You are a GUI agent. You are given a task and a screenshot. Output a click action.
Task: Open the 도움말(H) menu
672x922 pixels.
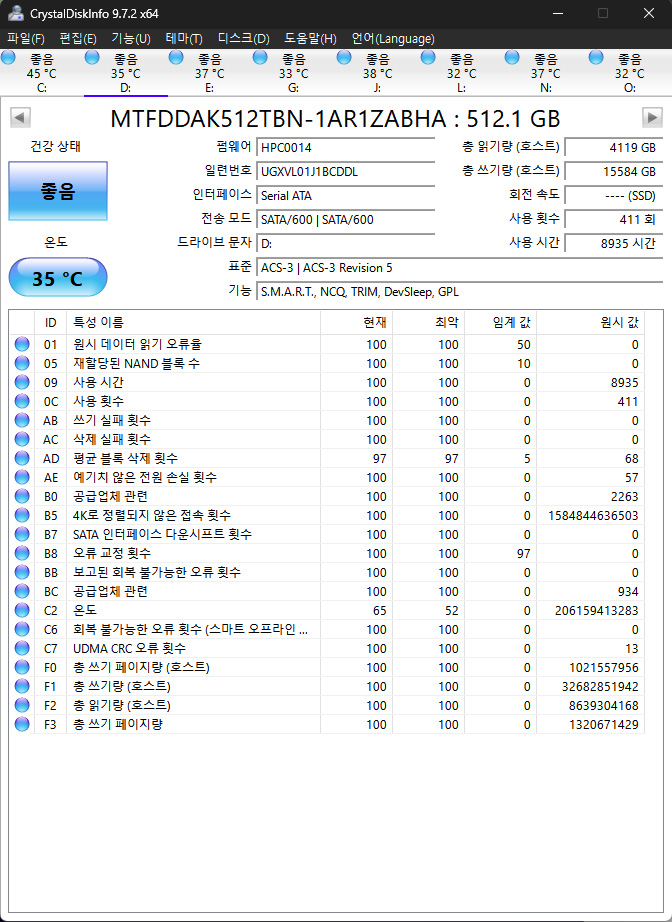click(x=310, y=39)
